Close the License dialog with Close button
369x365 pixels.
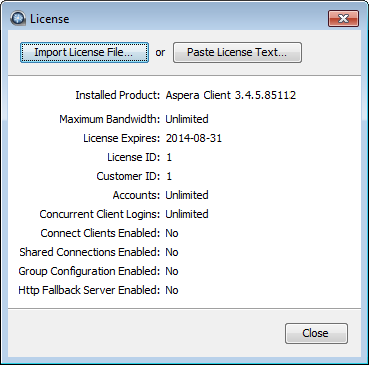point(316,333)
